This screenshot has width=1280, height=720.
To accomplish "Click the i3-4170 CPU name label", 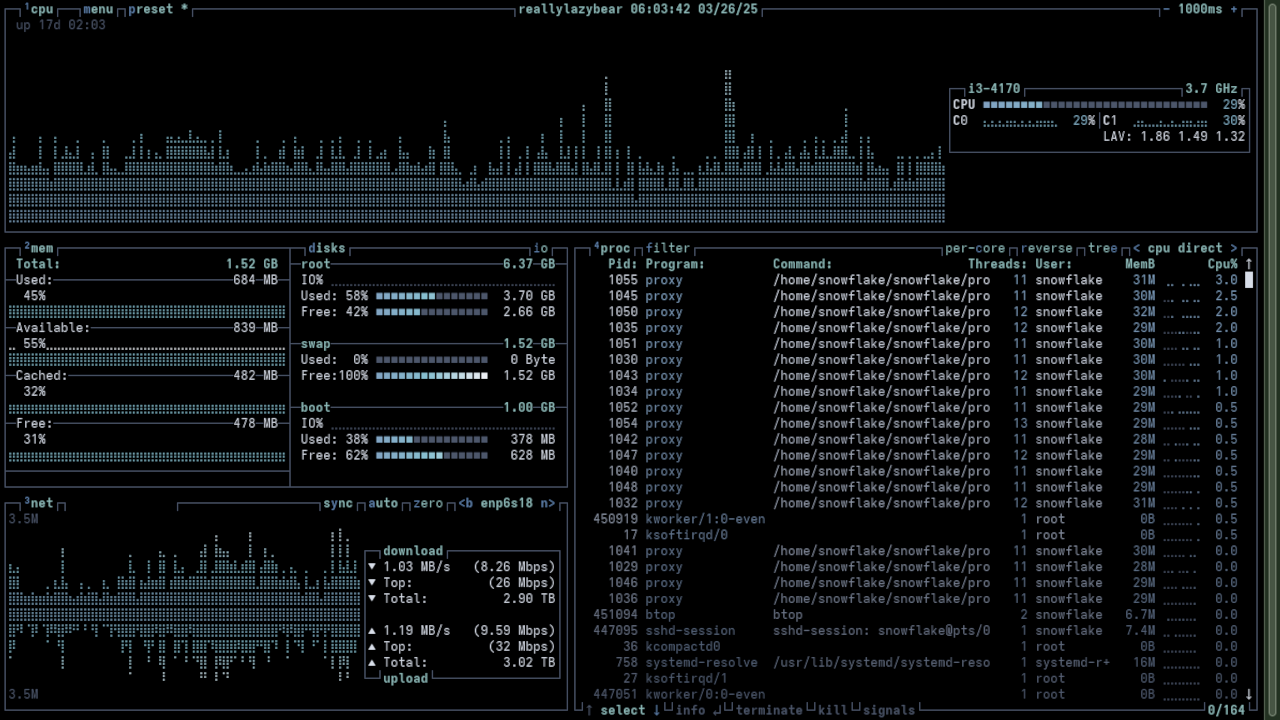I will coord(994,89).
